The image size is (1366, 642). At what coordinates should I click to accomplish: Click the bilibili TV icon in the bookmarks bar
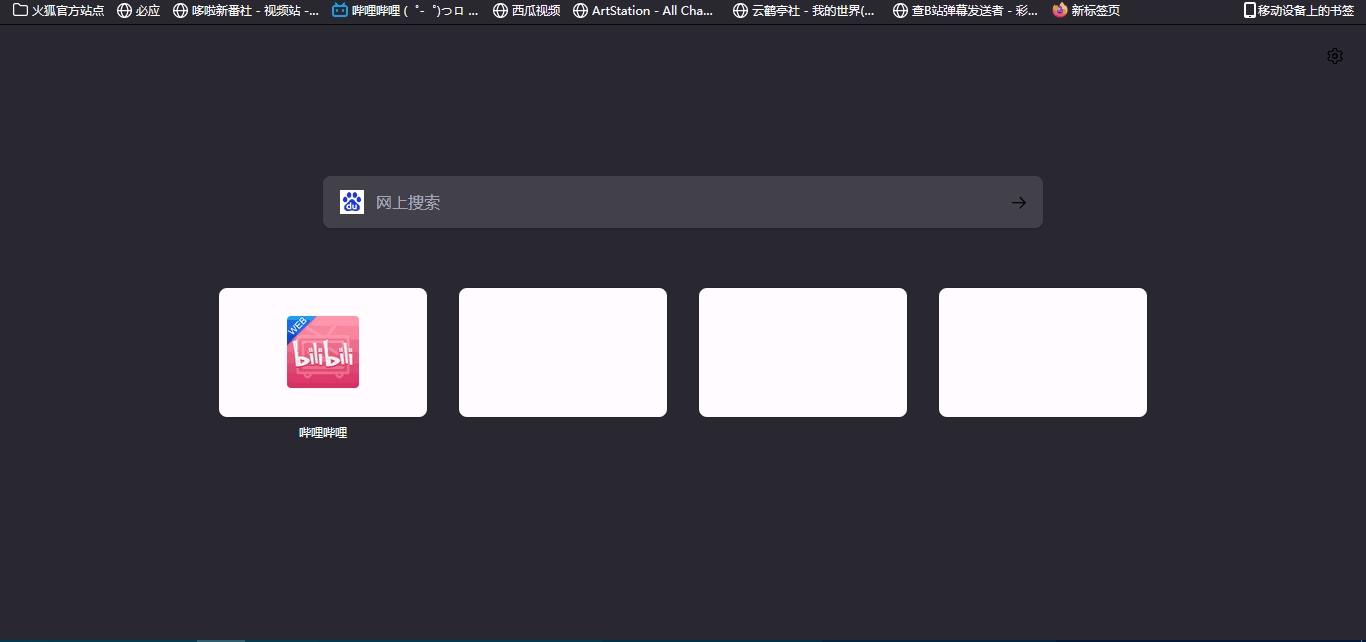[340, 11]
